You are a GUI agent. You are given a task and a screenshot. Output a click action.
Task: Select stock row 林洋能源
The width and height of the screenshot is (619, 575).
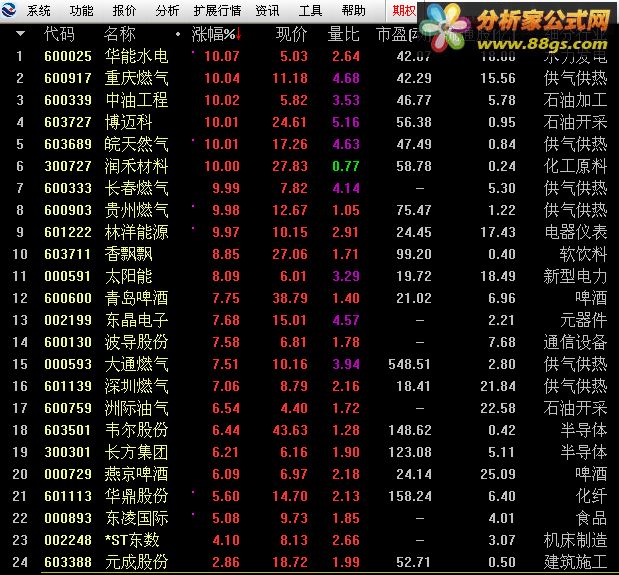(310, 232)
